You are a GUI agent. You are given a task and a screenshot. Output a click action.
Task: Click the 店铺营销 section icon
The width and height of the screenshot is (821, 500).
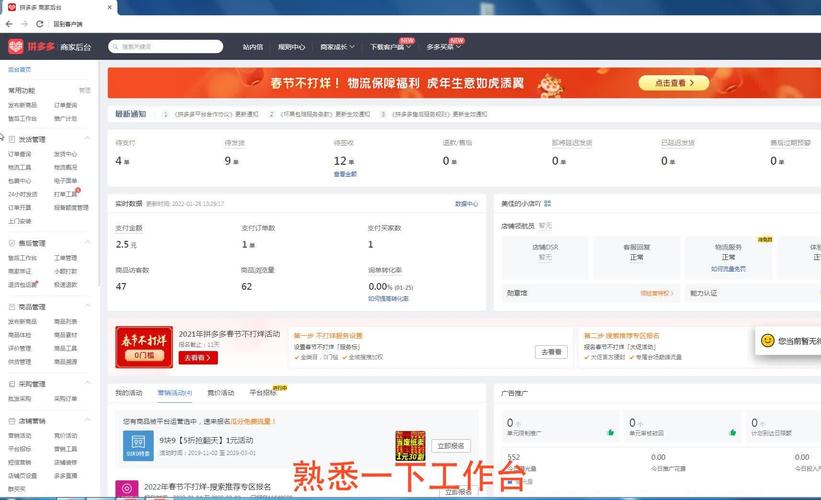(x=12, y=420)
